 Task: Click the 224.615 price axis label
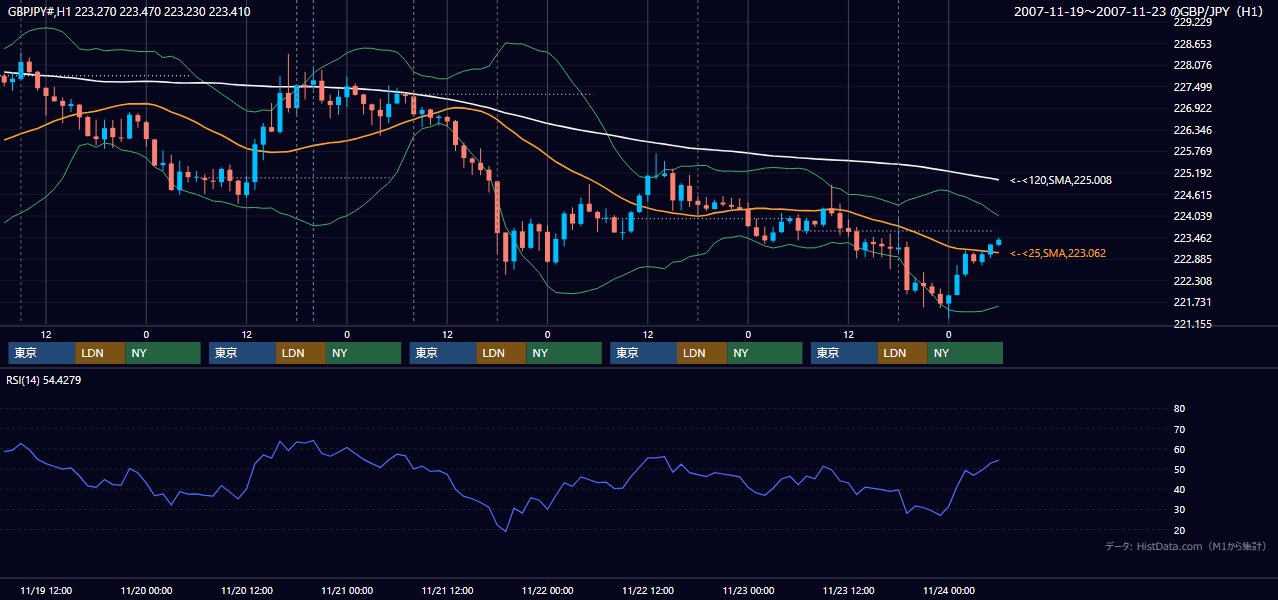[1193, 195]
